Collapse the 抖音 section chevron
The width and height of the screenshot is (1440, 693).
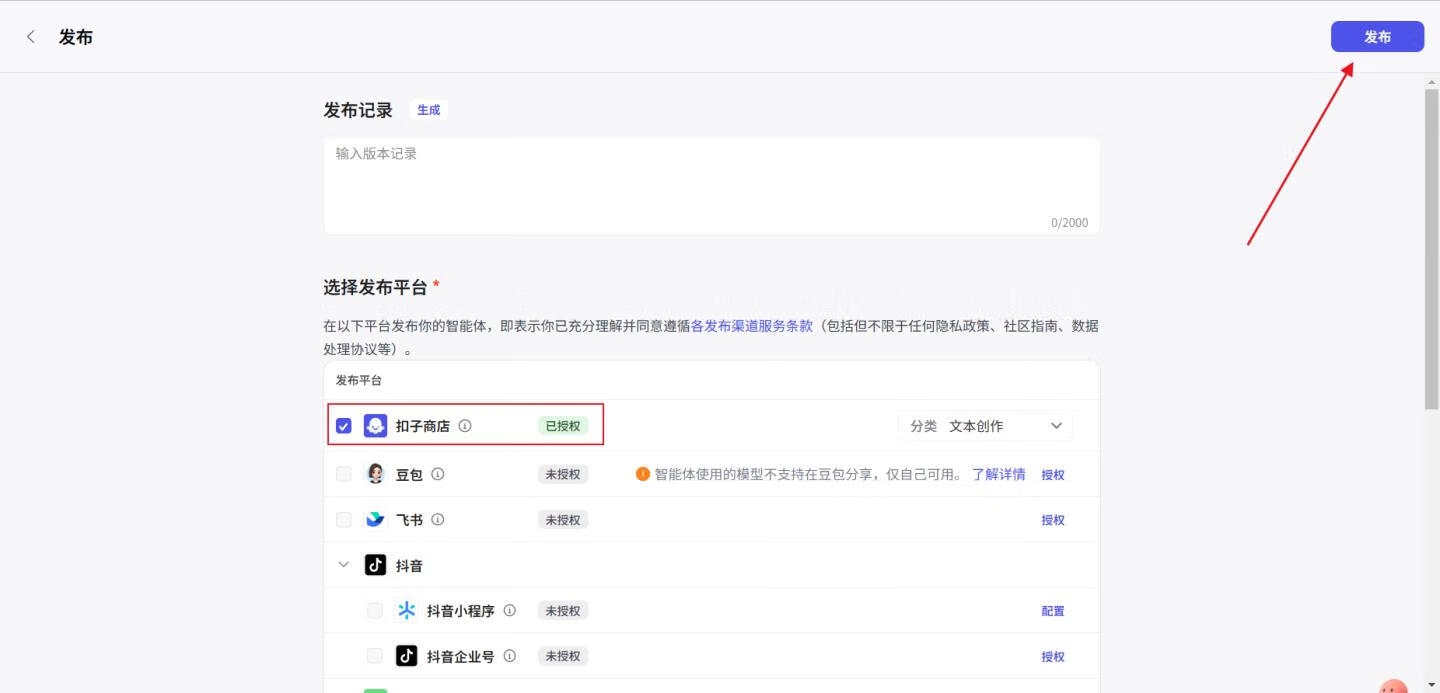point(344,564)
